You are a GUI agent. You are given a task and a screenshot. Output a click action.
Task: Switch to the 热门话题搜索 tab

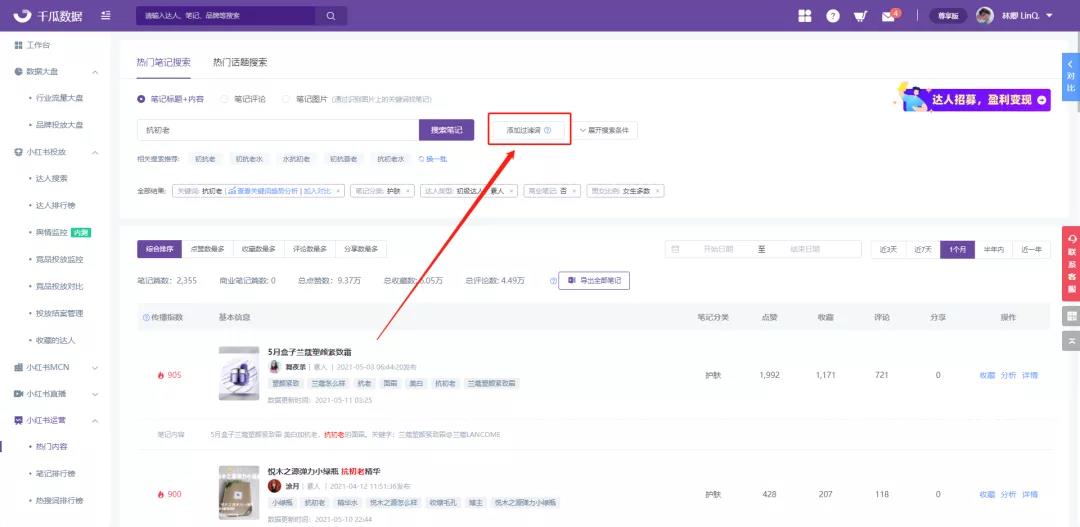click(239, 62)
